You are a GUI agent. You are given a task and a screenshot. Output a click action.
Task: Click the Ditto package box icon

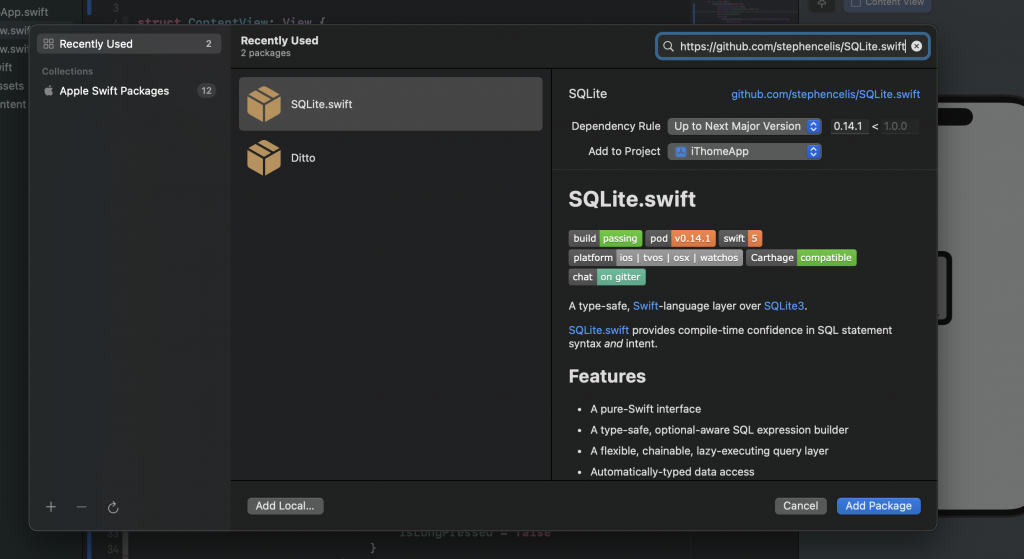pyautogui.click(x=264, y=158)
